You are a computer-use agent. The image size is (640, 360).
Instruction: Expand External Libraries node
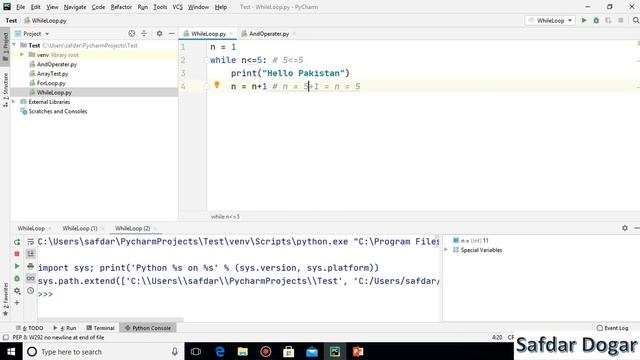point(14,102)
